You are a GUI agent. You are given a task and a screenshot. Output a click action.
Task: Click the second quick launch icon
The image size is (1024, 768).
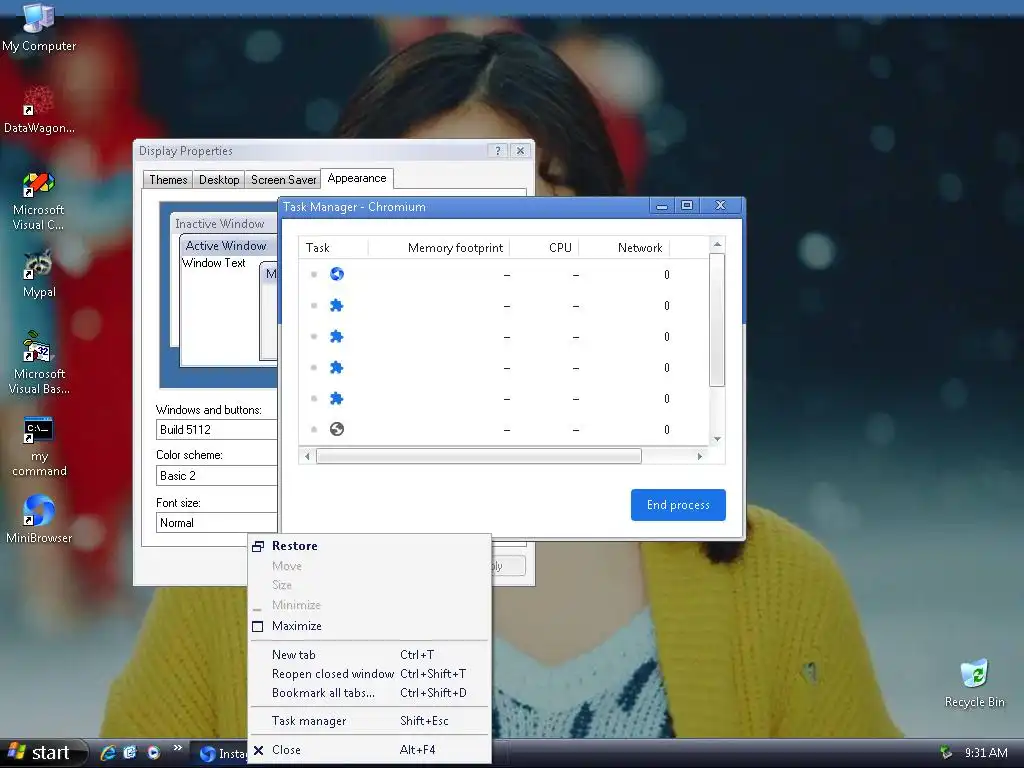(130, 752)
